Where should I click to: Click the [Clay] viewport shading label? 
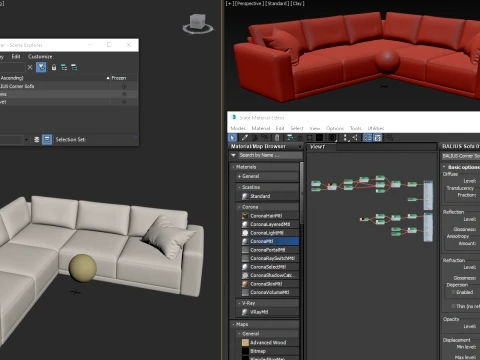pos(298,3)
